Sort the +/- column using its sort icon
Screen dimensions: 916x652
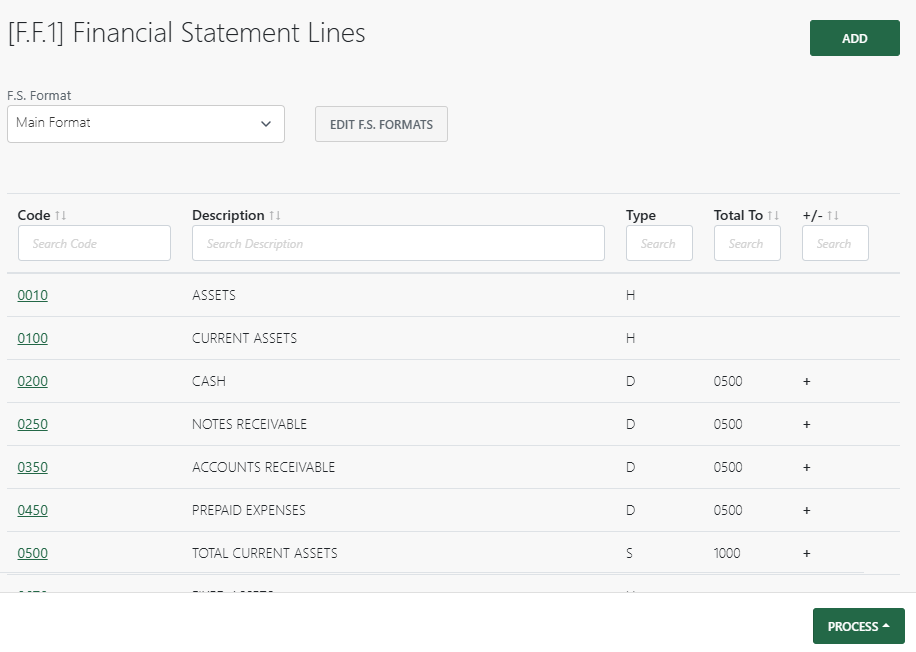pos(831,214)
